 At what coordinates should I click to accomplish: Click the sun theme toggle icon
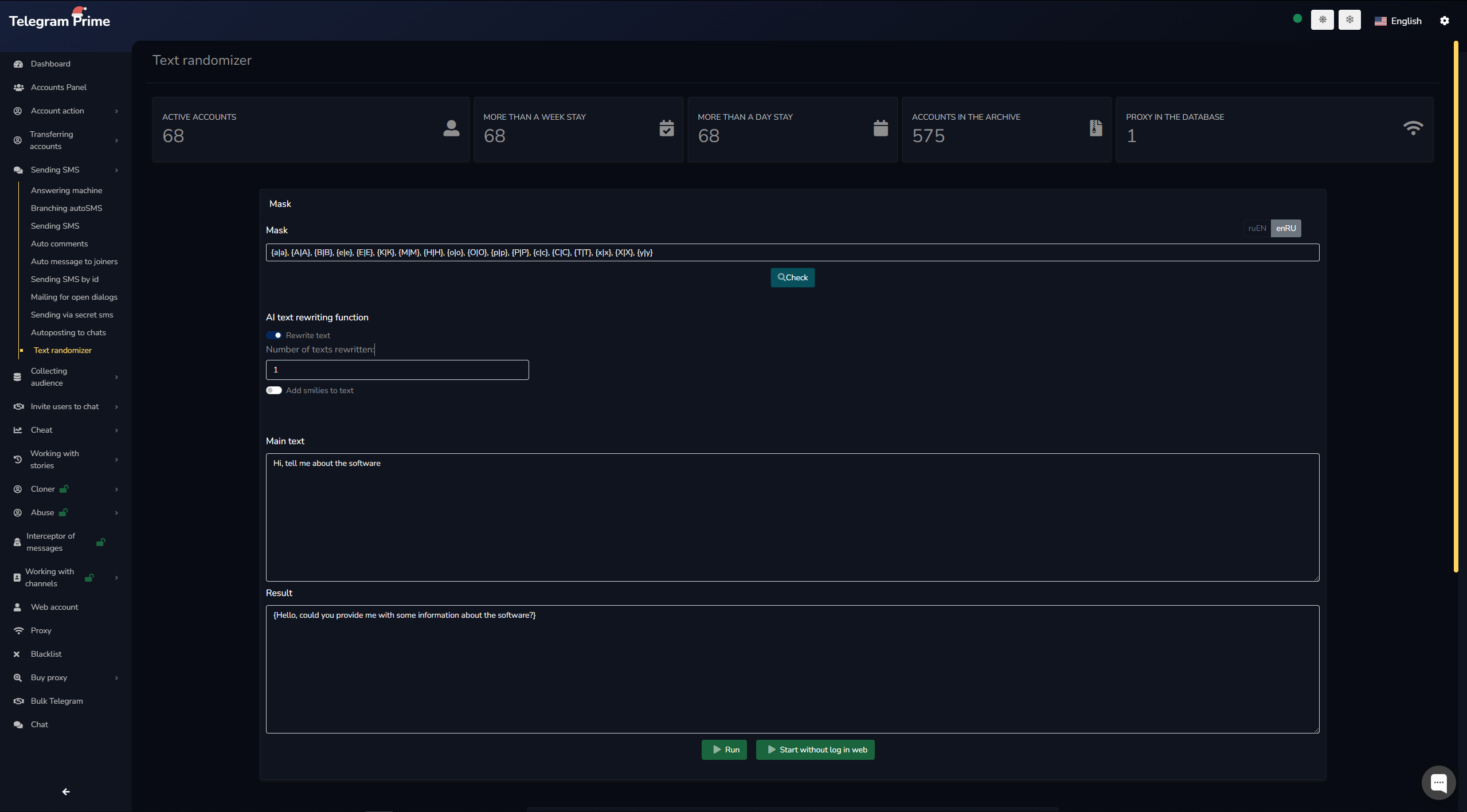[1322, 20]
